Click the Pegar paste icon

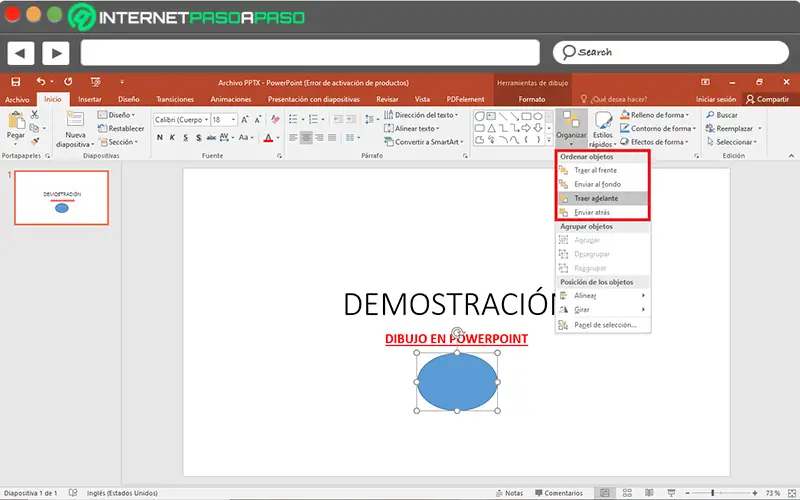point(15,122)
